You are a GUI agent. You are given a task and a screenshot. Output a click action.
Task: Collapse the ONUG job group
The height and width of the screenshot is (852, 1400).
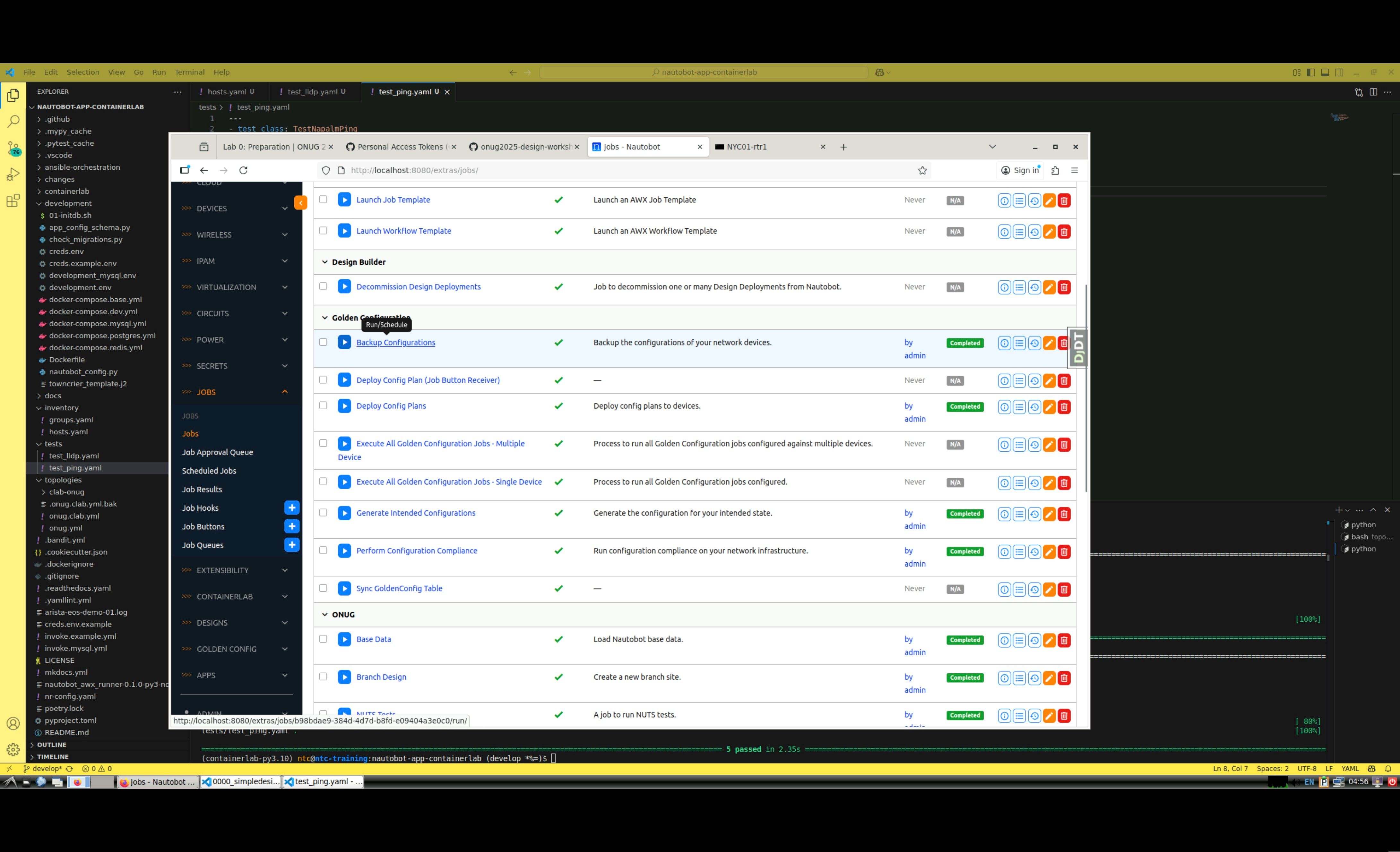point(324,615)
